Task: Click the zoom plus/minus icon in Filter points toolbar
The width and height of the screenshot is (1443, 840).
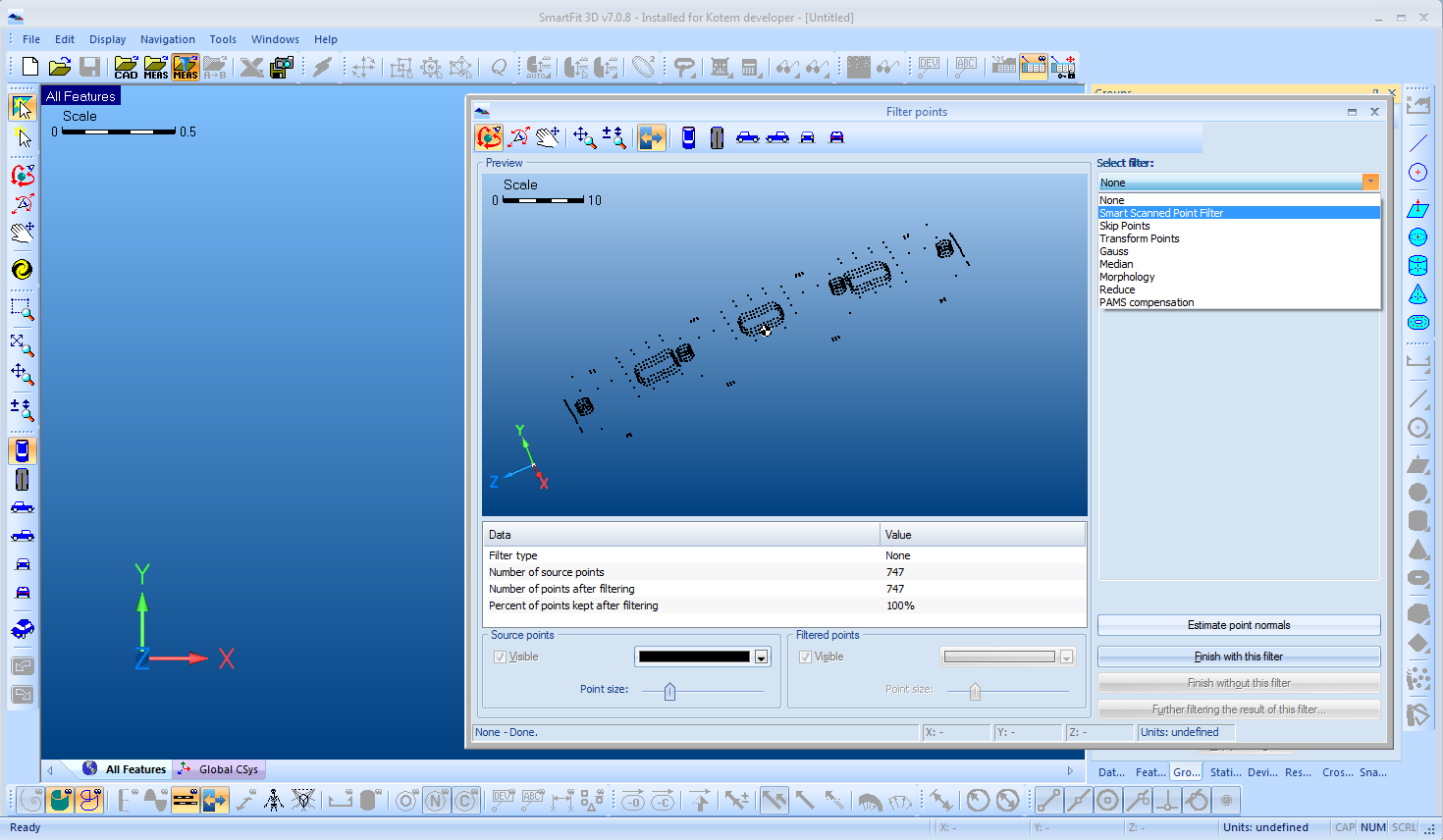Action: (x=615, y=137)
